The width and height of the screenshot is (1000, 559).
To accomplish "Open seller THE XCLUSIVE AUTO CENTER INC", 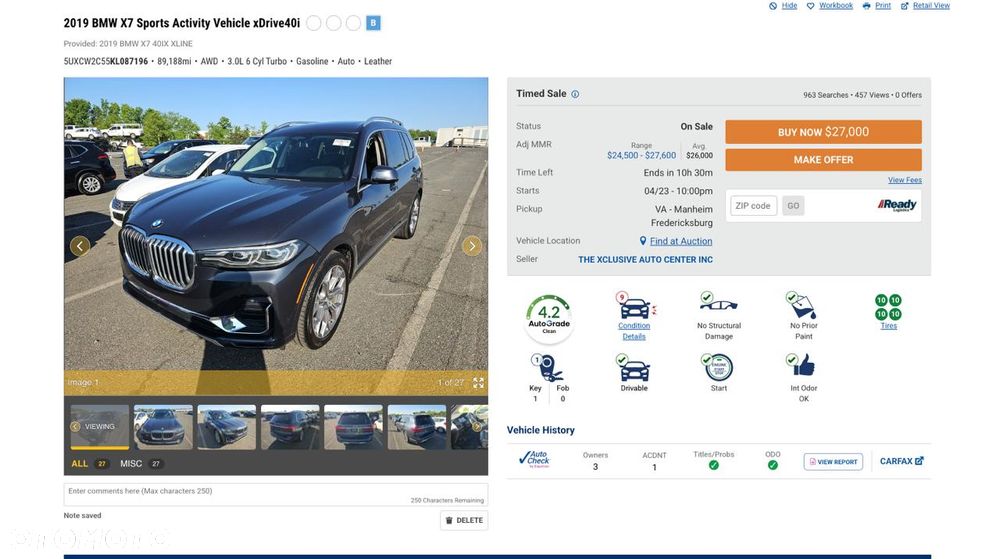I will tap(645, 259).
